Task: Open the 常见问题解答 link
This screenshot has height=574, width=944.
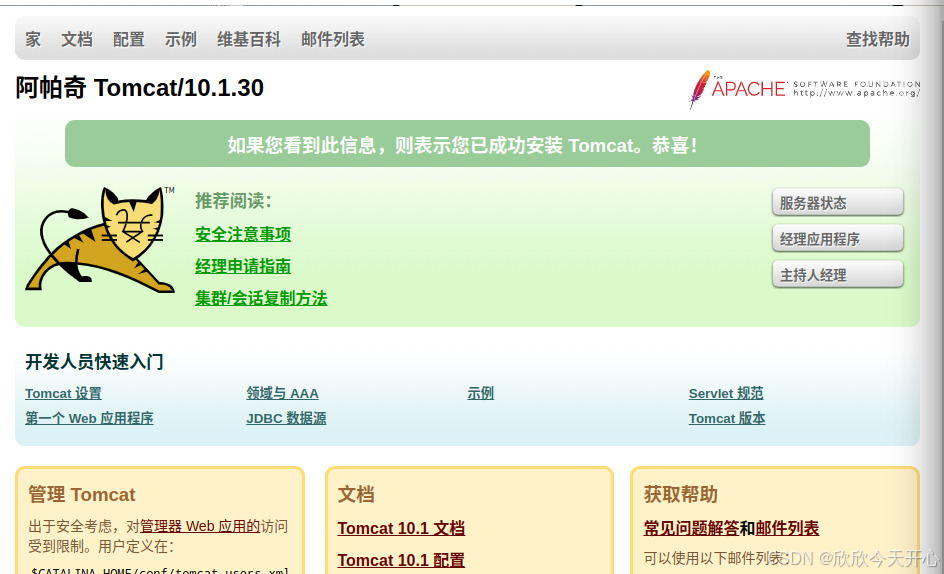Action: [691, 528]
